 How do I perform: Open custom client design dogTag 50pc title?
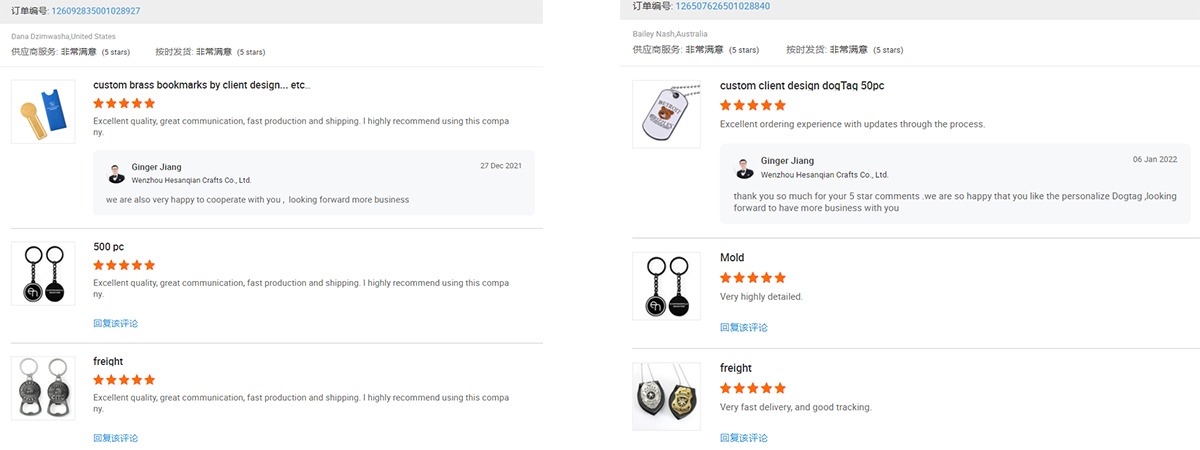(x=801, y=86)
